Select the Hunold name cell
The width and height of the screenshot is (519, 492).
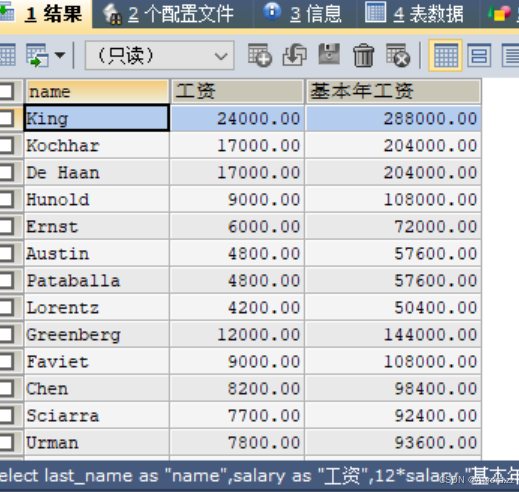click(97, 199)
